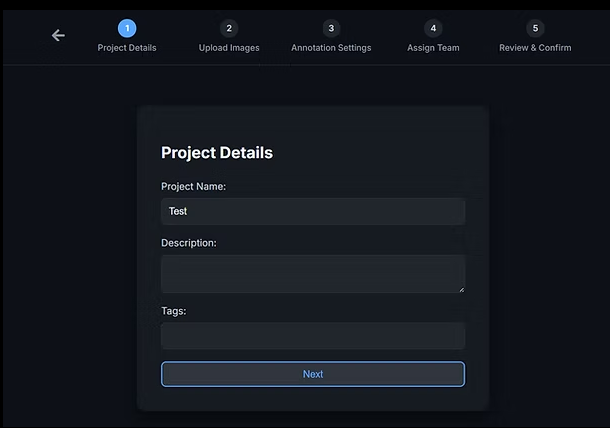
Task: Switch to the Annotation Settings step label
Action: click(x=331, y=48)
